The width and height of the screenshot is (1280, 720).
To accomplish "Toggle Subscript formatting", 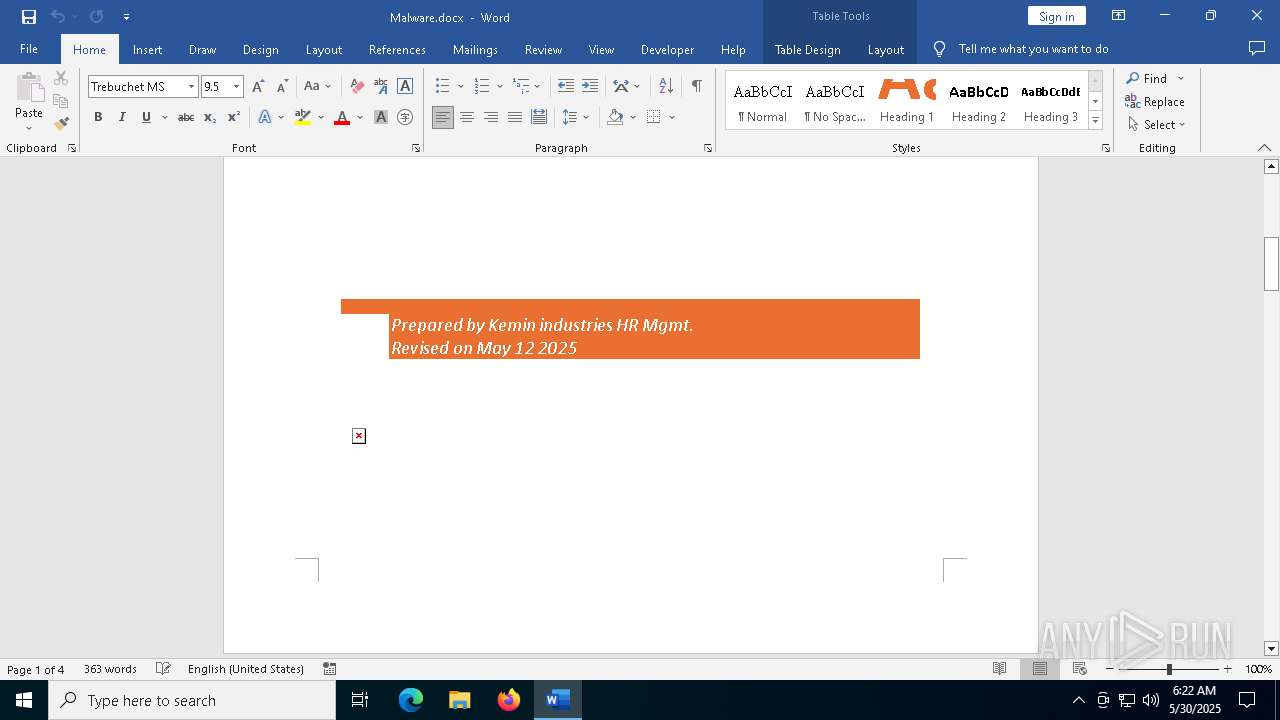I will [x=210, y=117].
